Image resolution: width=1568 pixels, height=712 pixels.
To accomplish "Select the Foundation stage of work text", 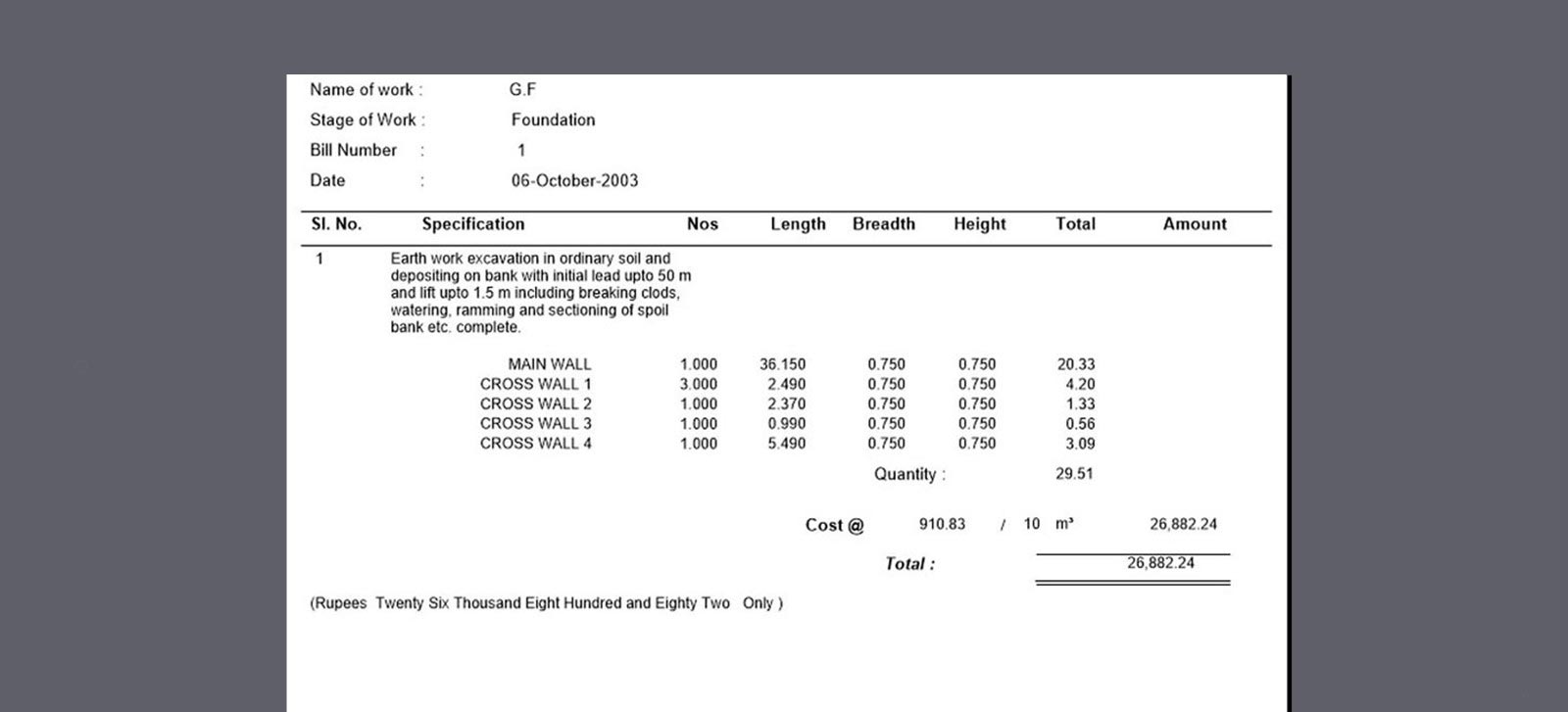I will click(553, 120).
